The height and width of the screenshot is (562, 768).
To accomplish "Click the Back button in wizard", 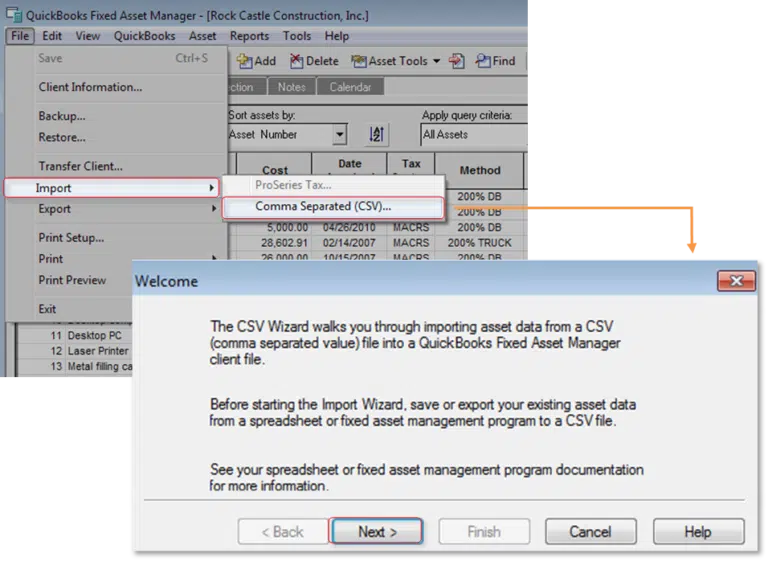I will pyautogui.click(x=283, y=532).
